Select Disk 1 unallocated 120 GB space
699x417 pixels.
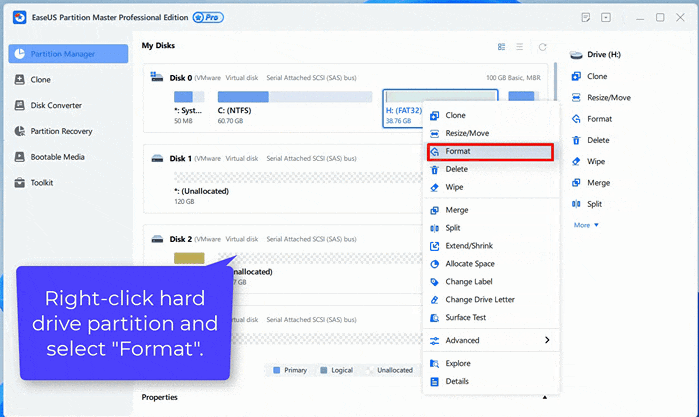point(298,189)
